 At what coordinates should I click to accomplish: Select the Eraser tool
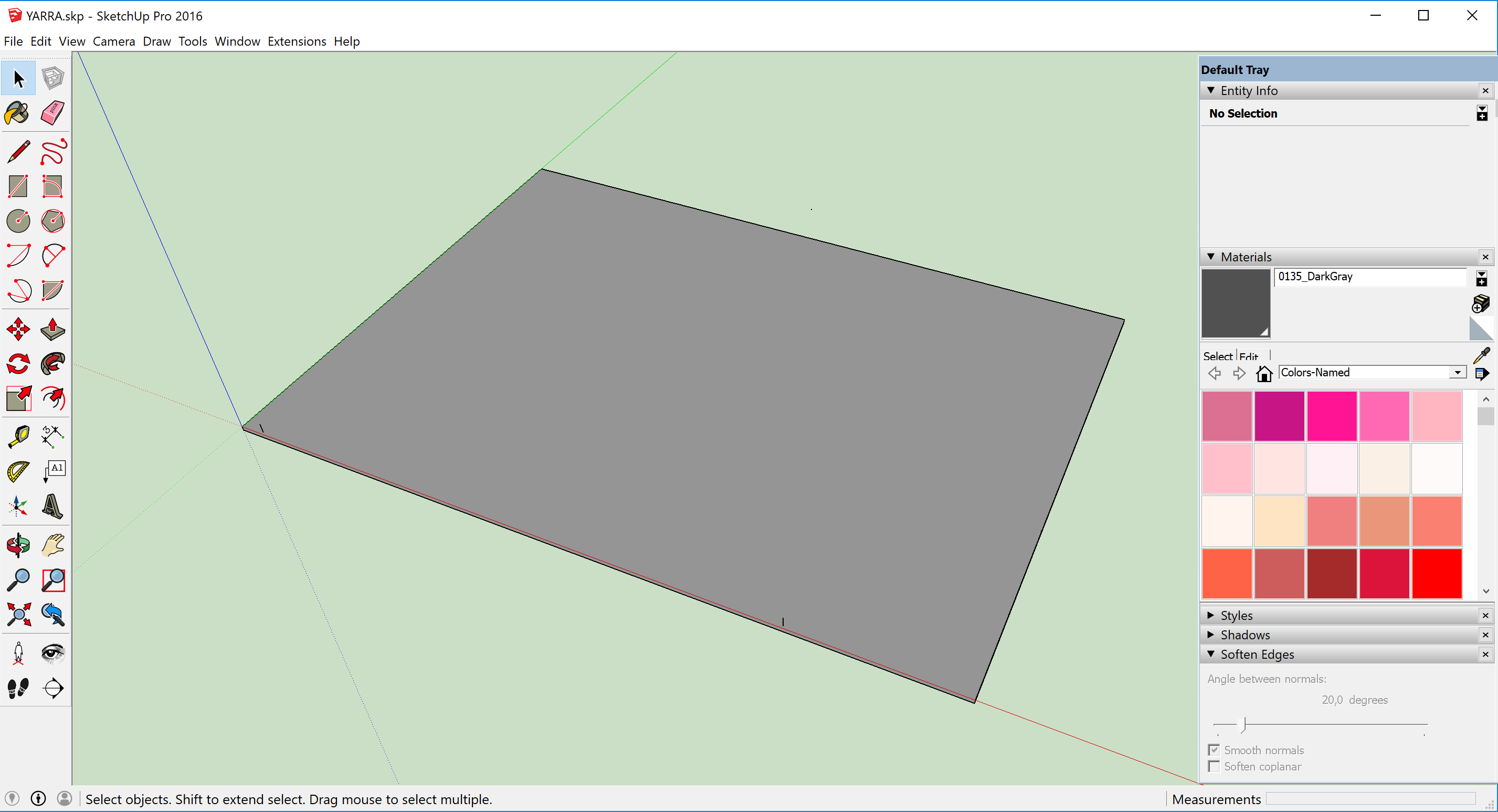point(53,113)
